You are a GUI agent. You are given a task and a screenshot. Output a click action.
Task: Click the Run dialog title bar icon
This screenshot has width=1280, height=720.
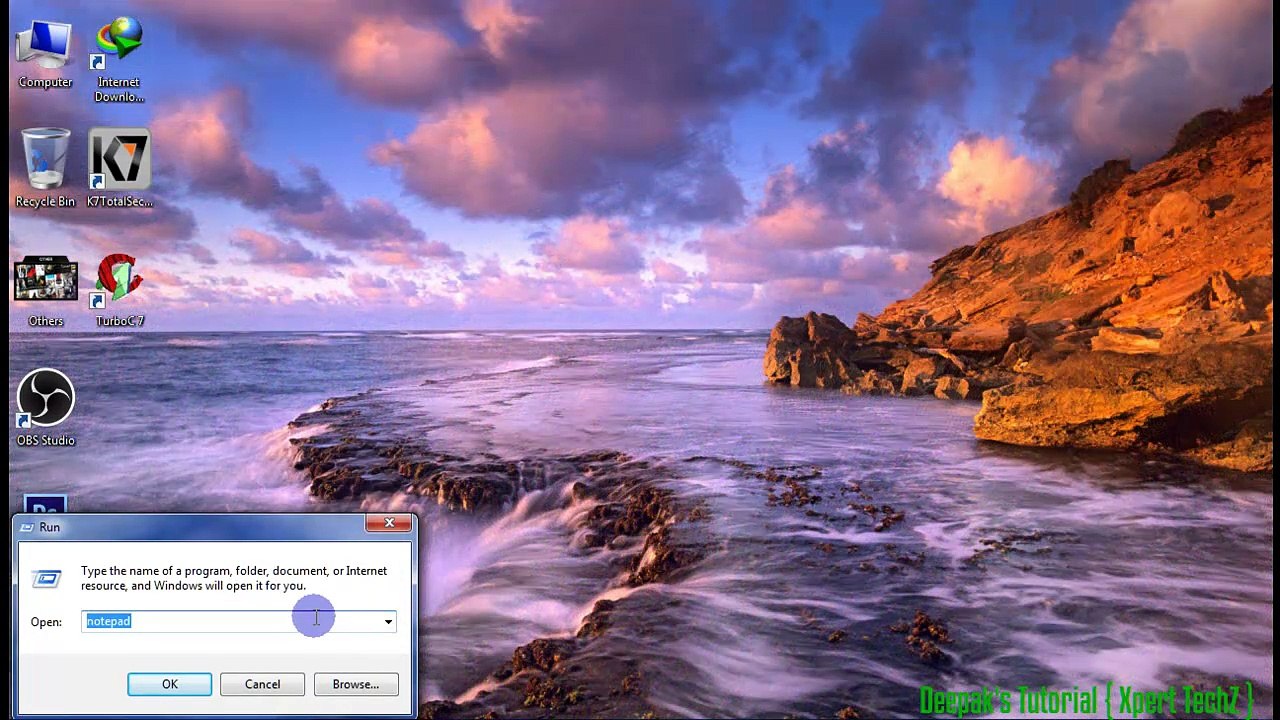click(27, 527)
